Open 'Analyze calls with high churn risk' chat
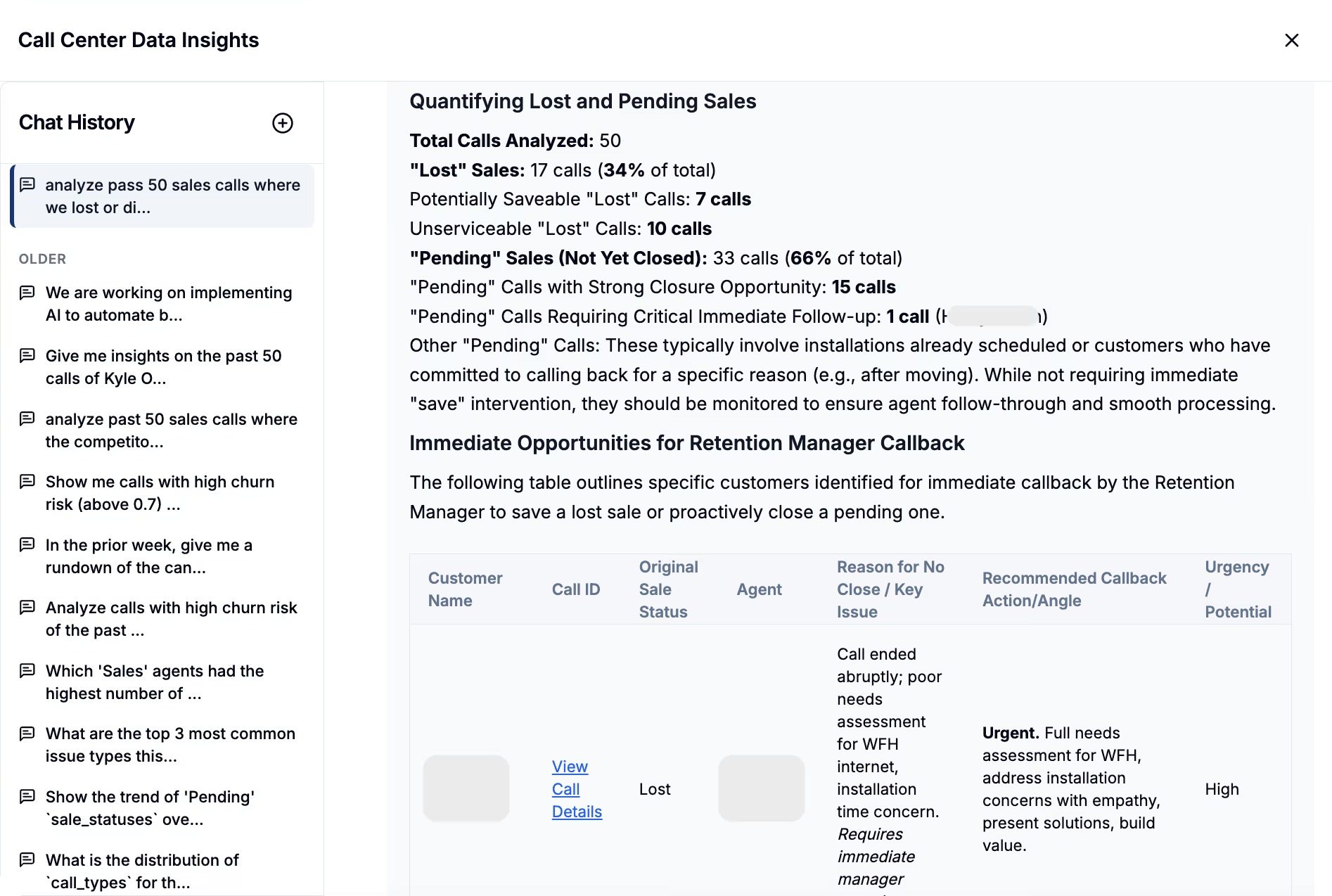Viewport: 1332px width, 896px height. tap(171, 619)
